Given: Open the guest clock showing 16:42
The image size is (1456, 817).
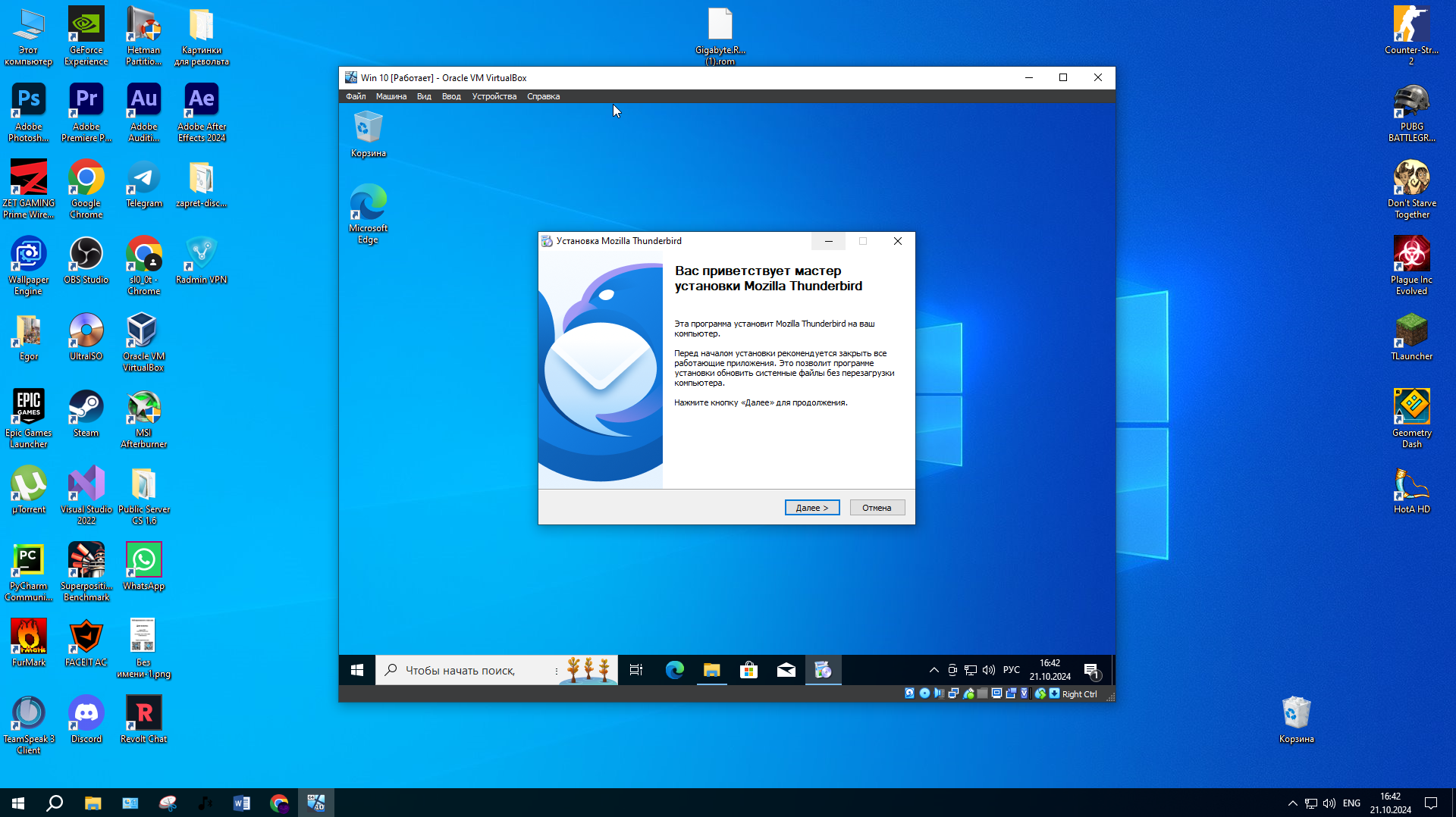Looking at the screenshot, I should pyautogui.click(x=1050, y=670).
